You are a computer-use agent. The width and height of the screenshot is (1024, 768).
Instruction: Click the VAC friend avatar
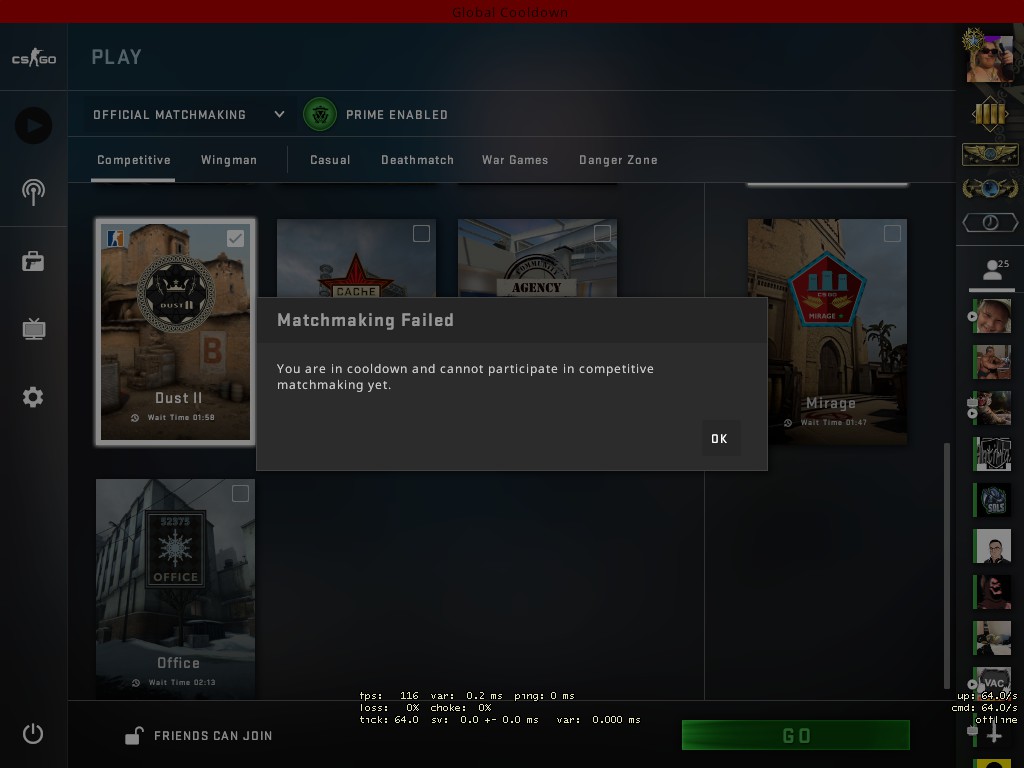point(992,681)
